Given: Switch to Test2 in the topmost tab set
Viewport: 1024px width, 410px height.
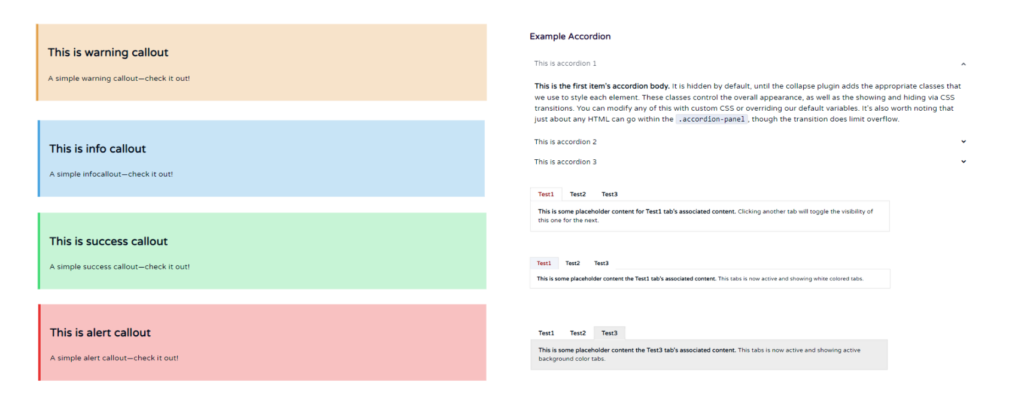Looking at the screenshot, I should coord(578,194).
